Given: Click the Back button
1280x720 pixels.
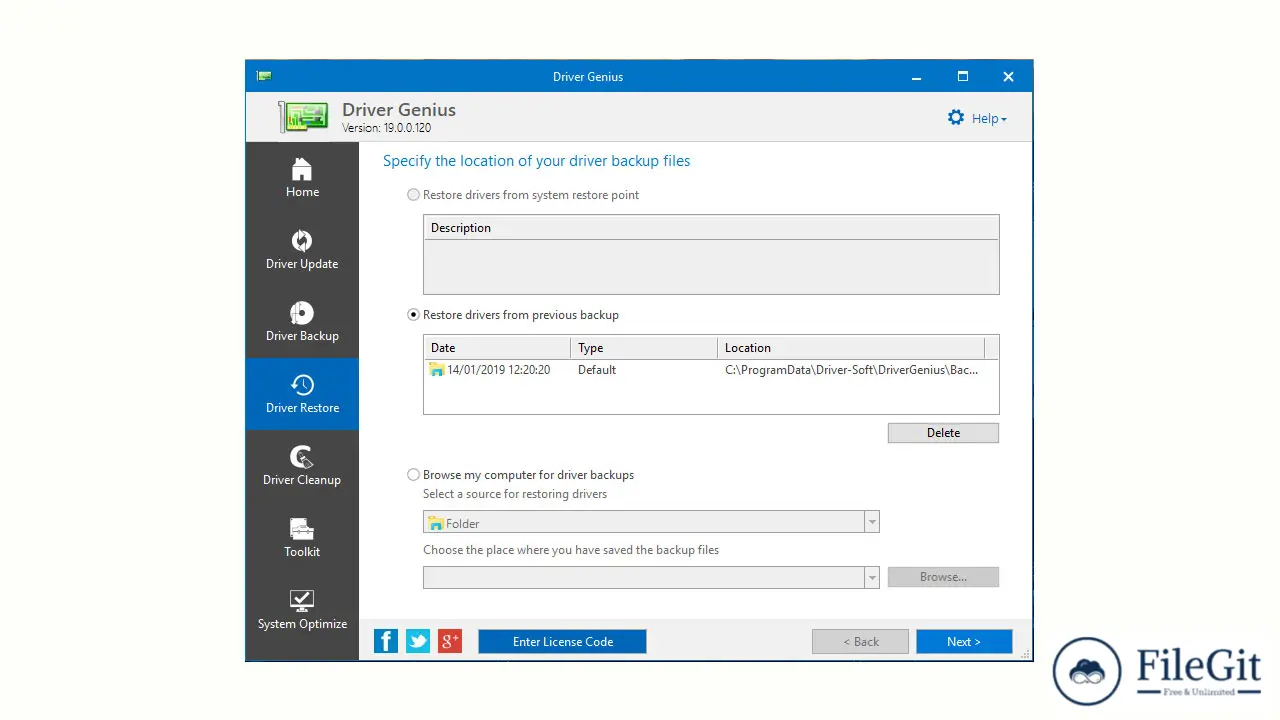Looking at the screenshot, I should click(x=860, y=642).
